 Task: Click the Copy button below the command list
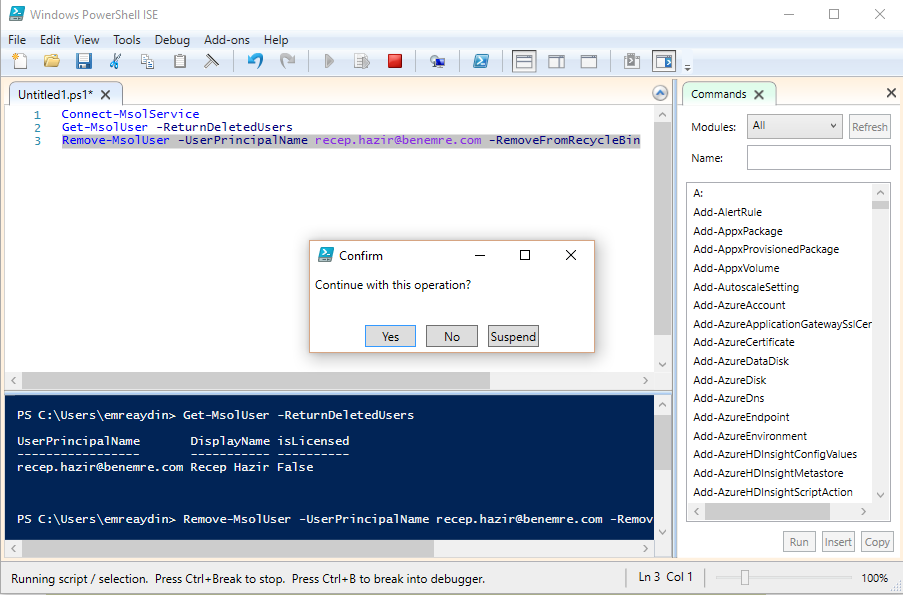click(877, 542)
